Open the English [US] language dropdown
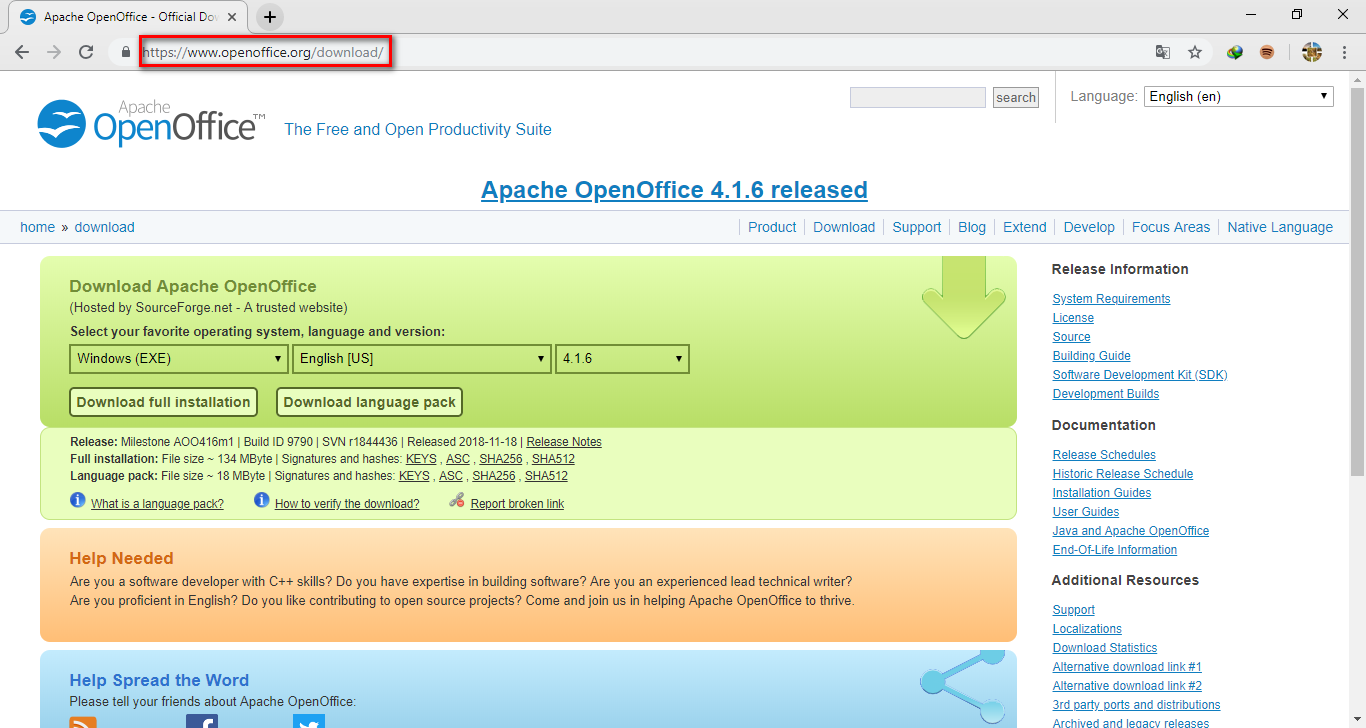Screen dimensions: 1366x728 (x=421, y=358)
